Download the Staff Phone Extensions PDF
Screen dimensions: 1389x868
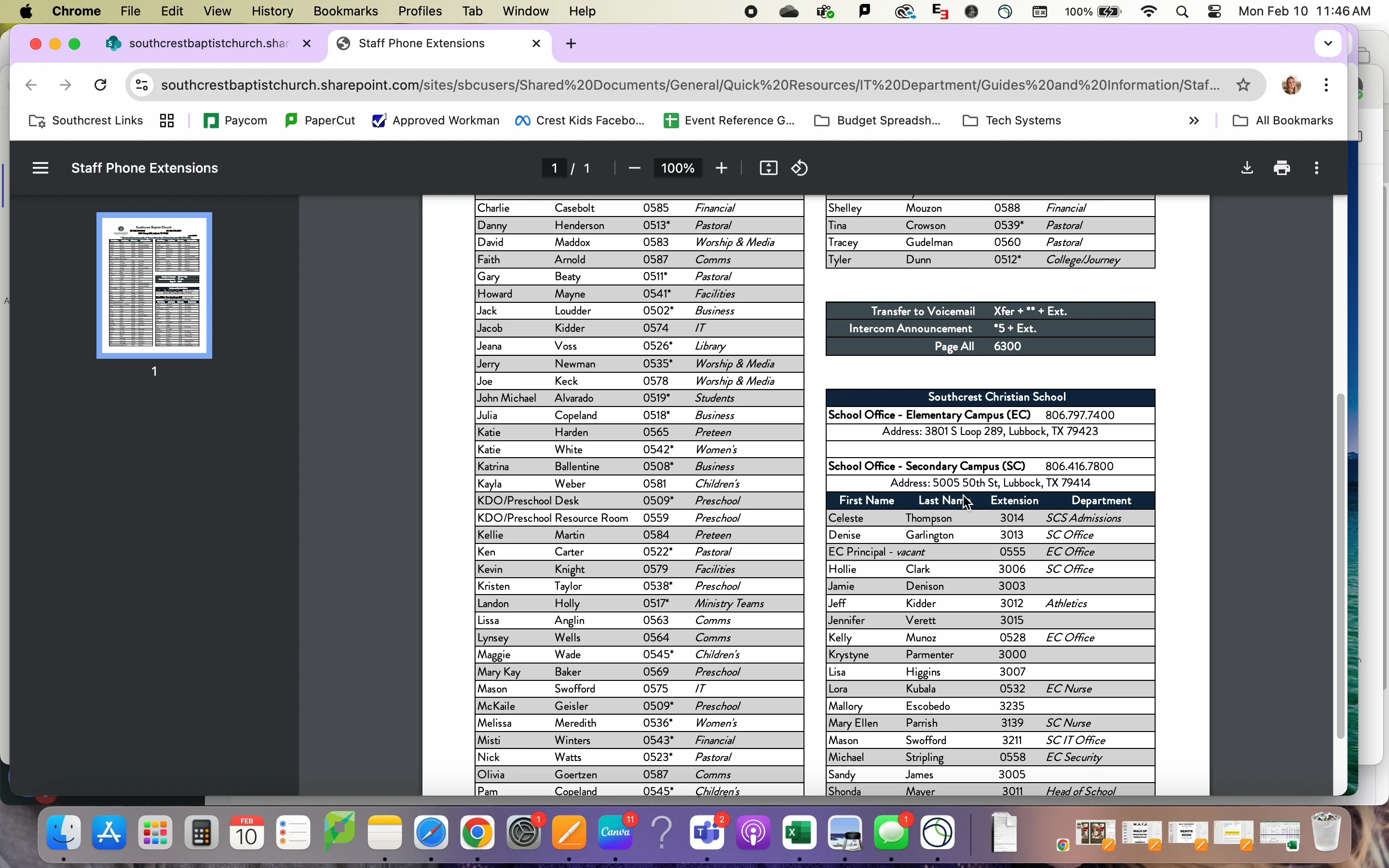[1246, 168]
